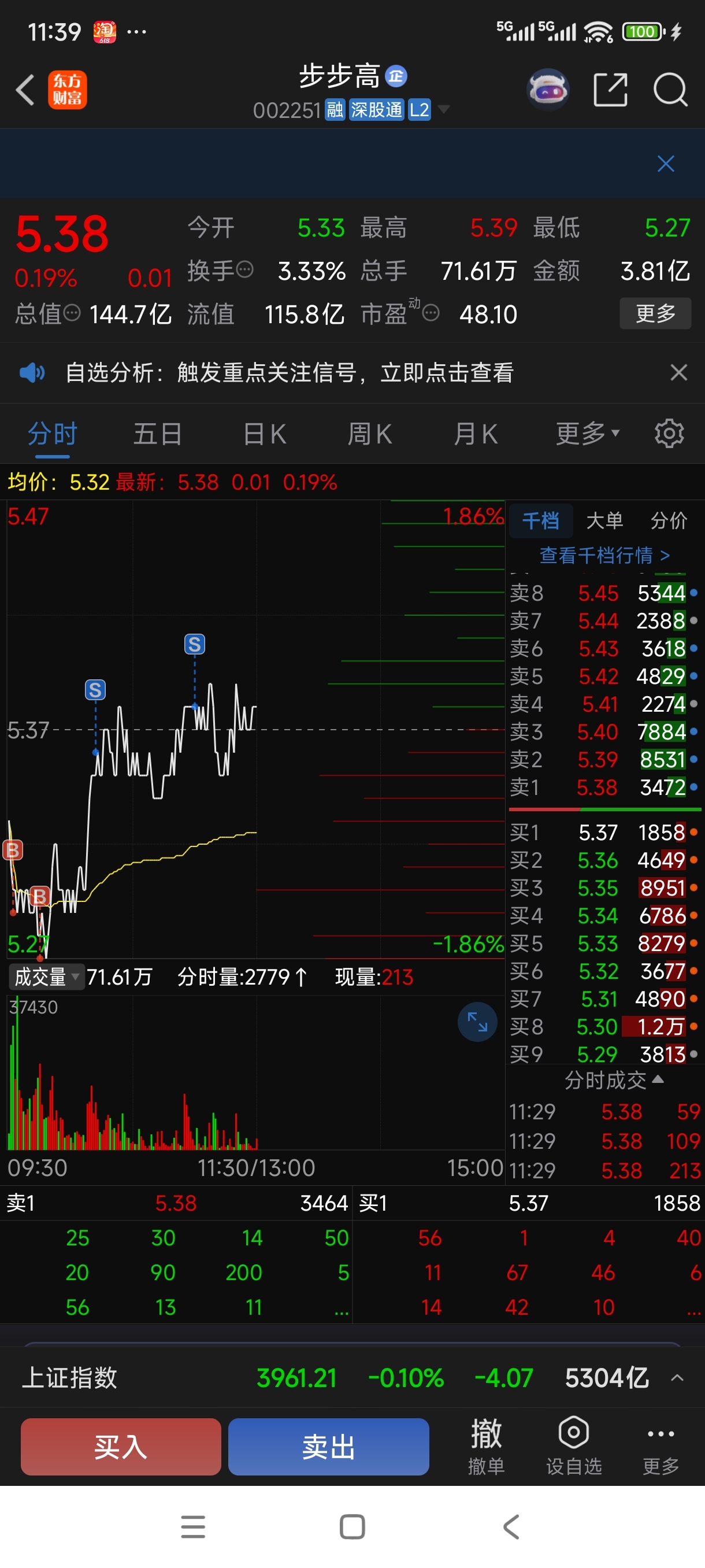
Task: Tap the 自选分析 notification text
Action: click(290, 372)
